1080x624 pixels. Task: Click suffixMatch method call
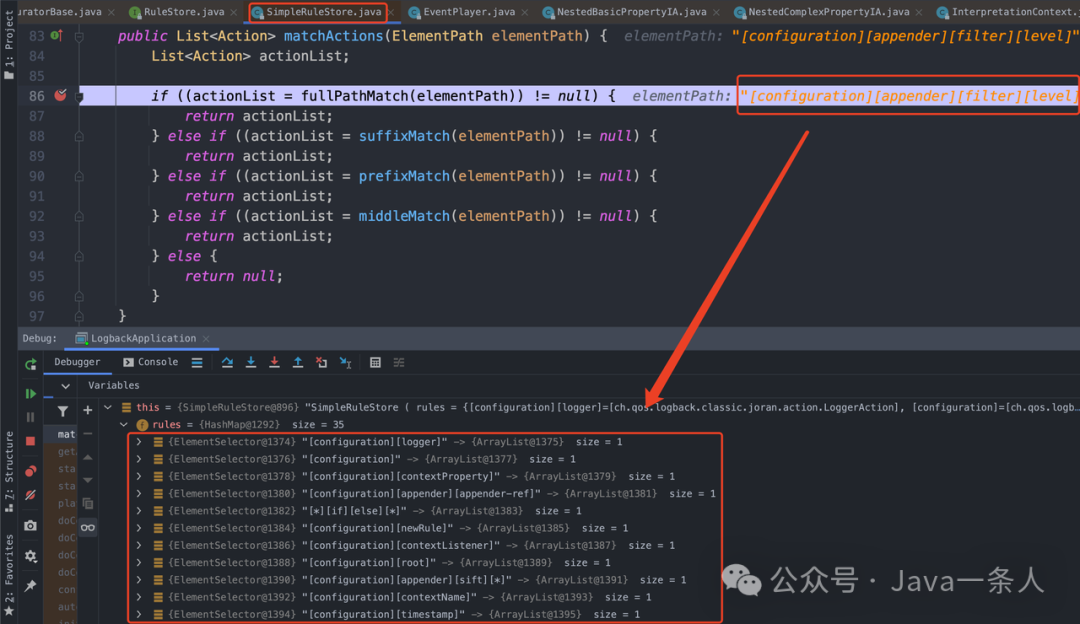(x=404, y=136)
